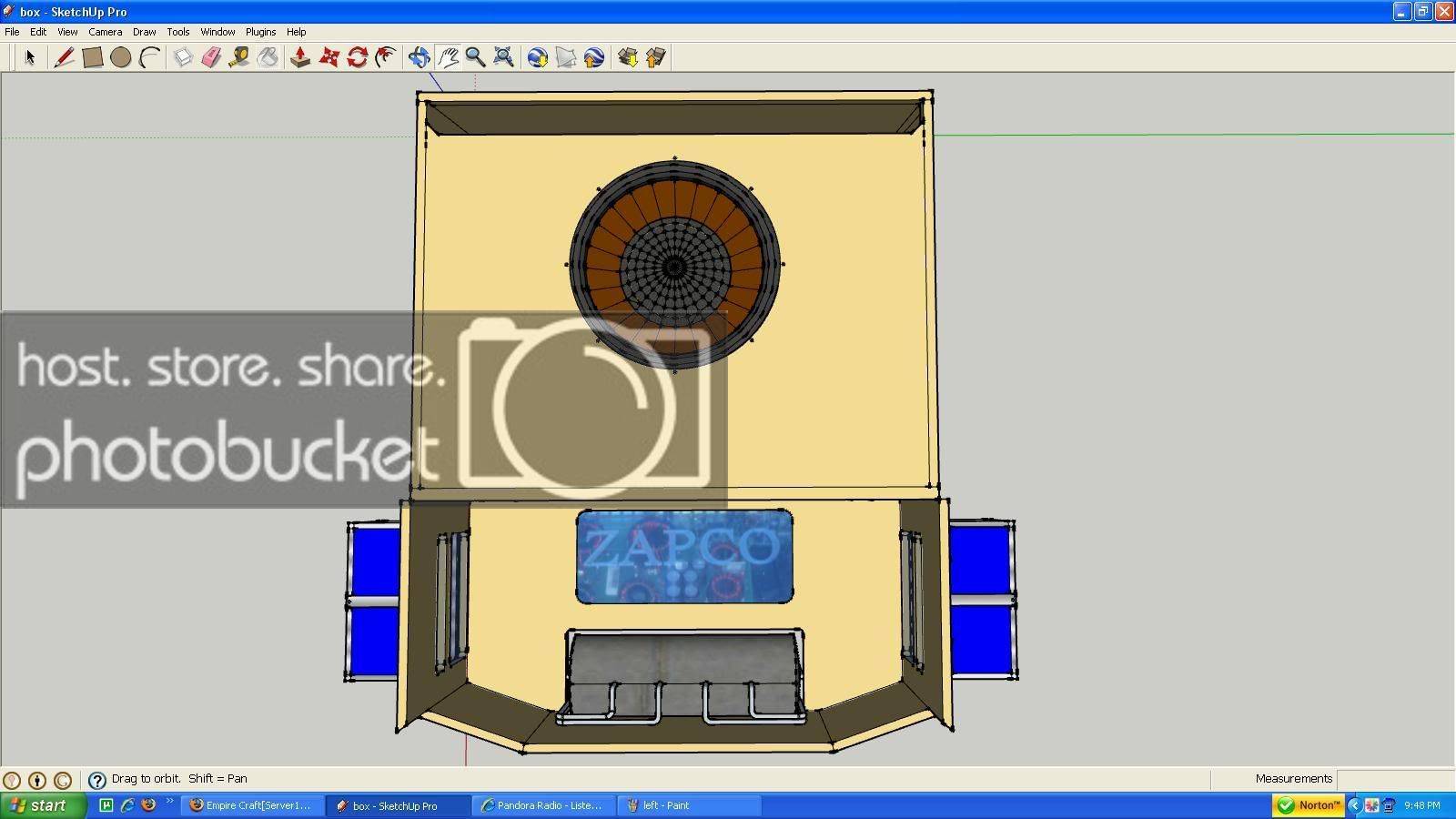Open the Plugins menu
Viewport: 1456px width, 819px height.
260,32
